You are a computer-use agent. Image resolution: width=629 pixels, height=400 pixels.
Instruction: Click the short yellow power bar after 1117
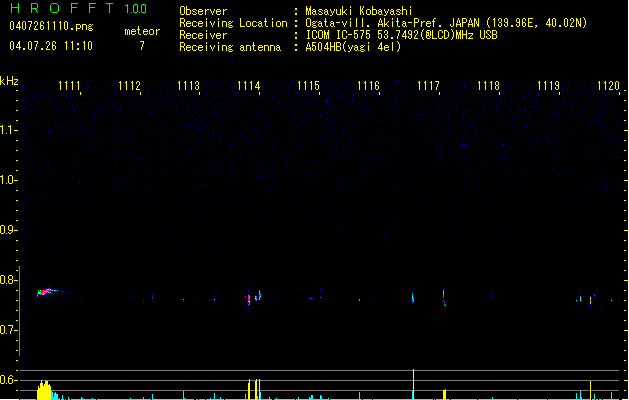point(444,394)
